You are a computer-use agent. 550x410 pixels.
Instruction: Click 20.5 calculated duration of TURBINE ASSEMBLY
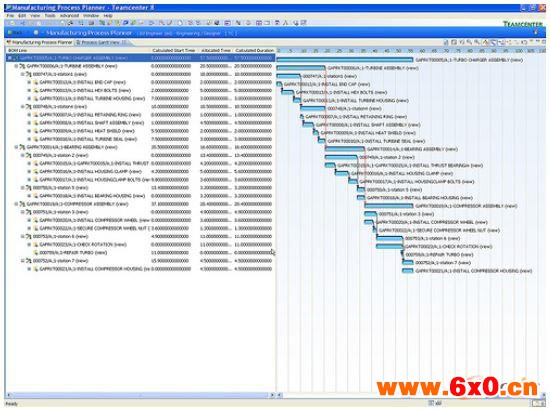253,66
